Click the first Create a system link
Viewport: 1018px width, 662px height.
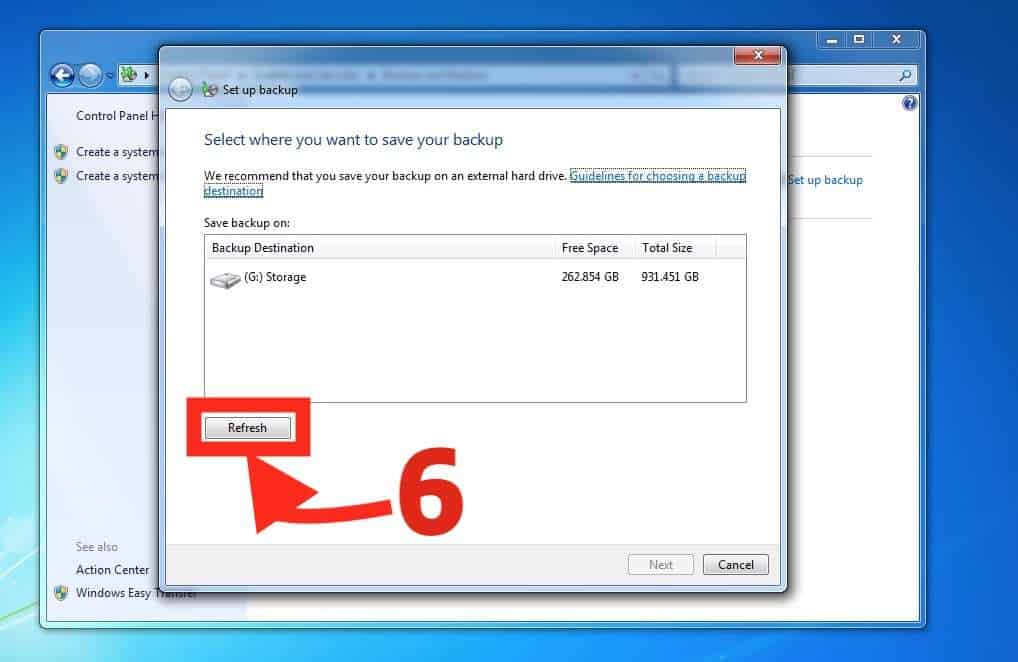pyautogui.click(x=117, y=152)
